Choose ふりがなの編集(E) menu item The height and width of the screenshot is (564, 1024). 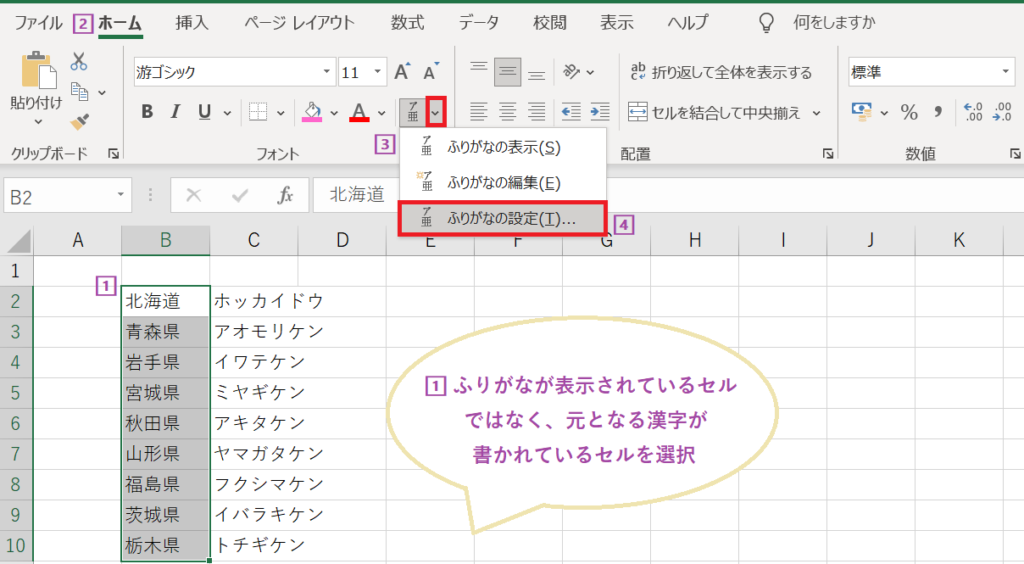coord(503,182)
